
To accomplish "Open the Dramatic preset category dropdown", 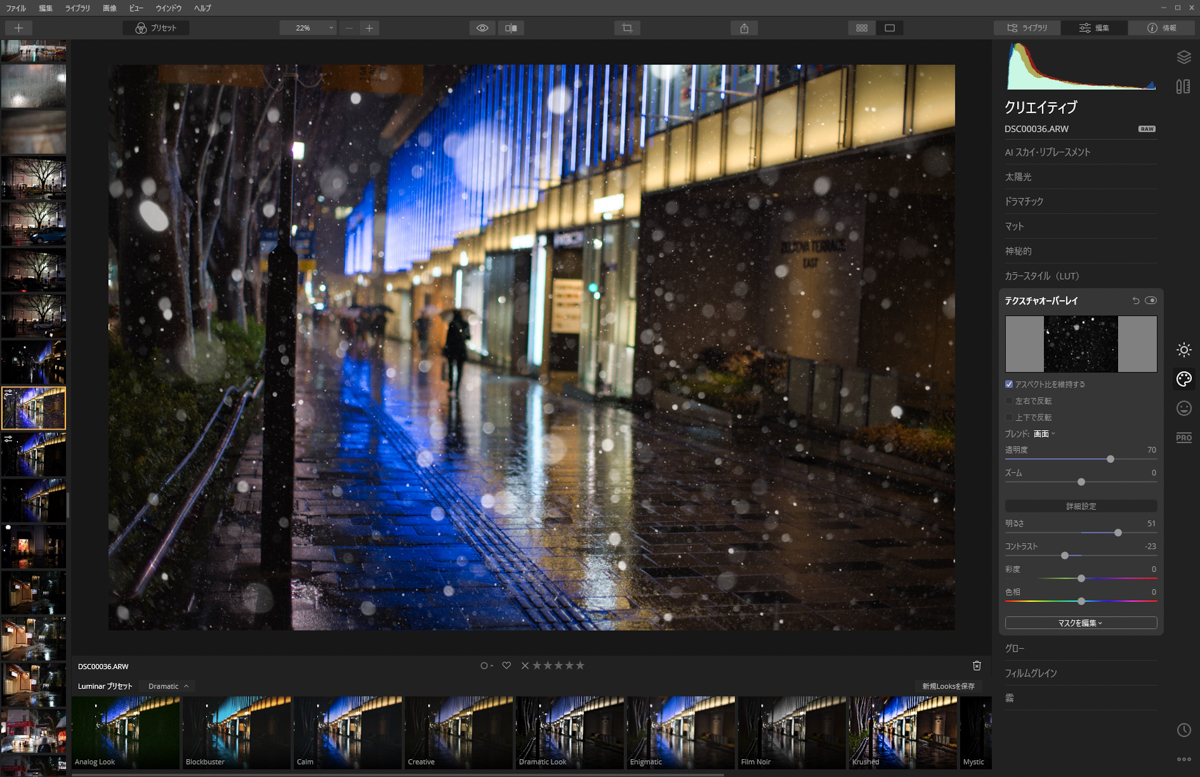I will point(168,686).
